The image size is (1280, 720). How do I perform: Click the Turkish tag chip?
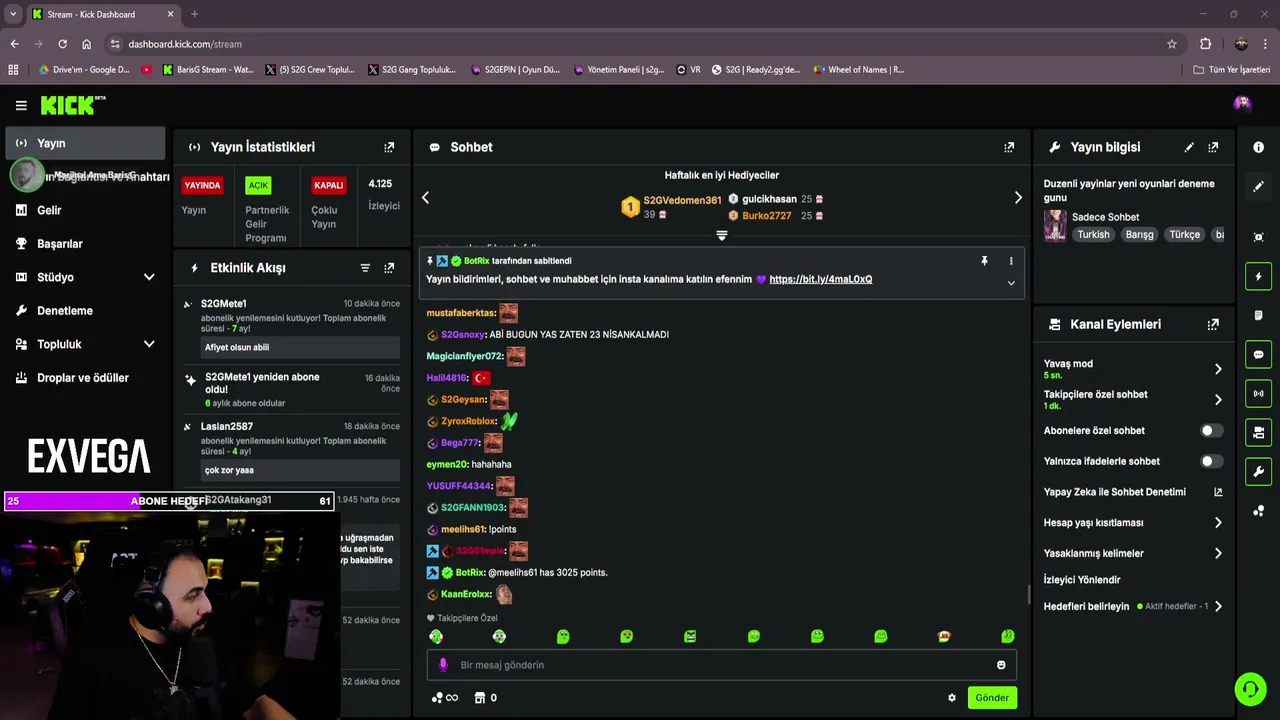point(1093,235)
